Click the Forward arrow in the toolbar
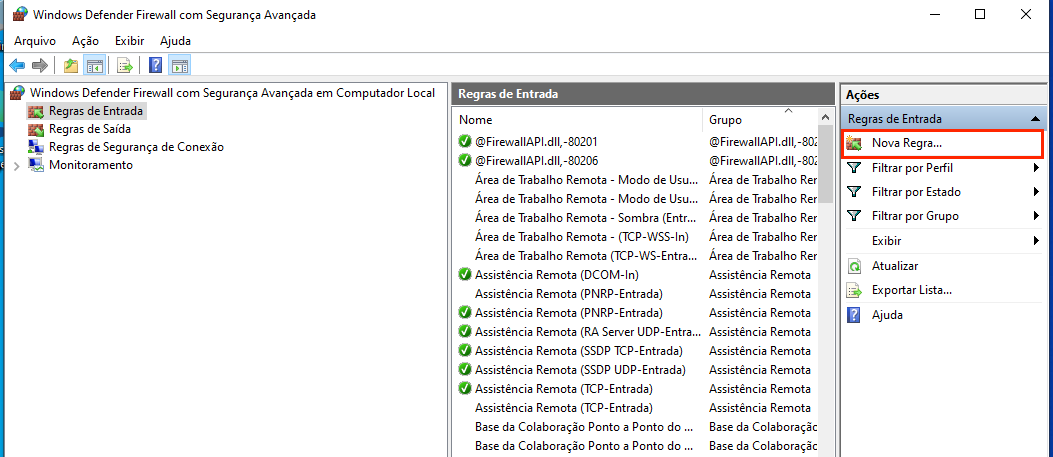 (x=40, y=65)
